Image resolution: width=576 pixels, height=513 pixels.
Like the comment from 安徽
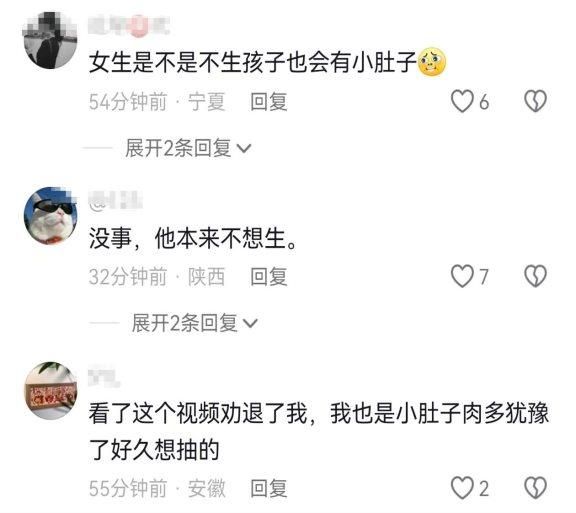(462, 488)
